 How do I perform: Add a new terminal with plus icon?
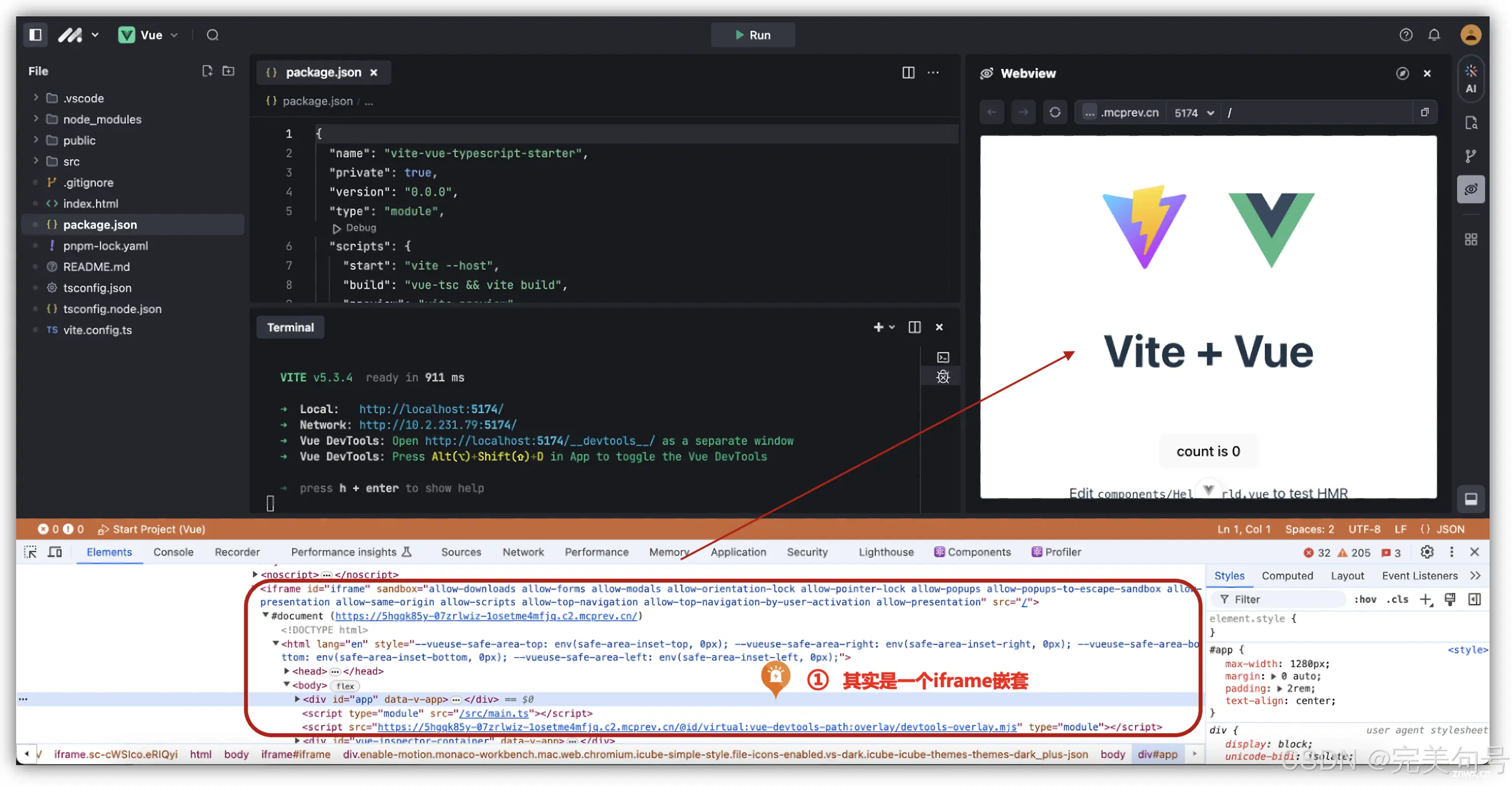click(x=878, y=327)
